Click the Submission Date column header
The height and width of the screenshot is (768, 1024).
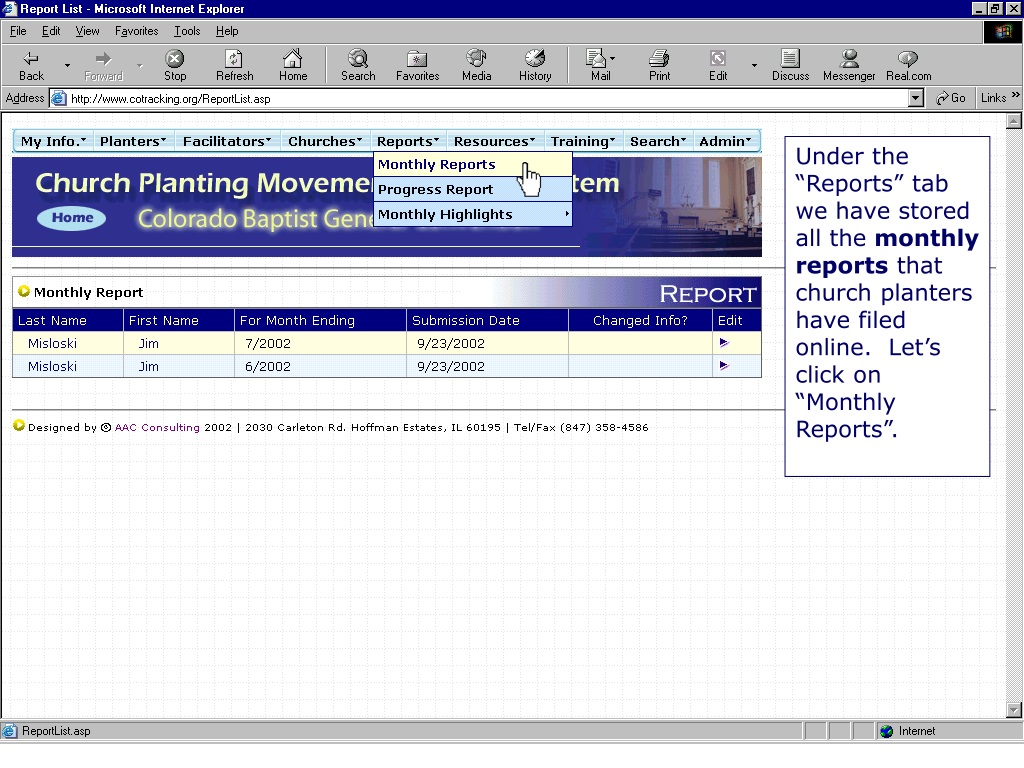click(487, 320)
